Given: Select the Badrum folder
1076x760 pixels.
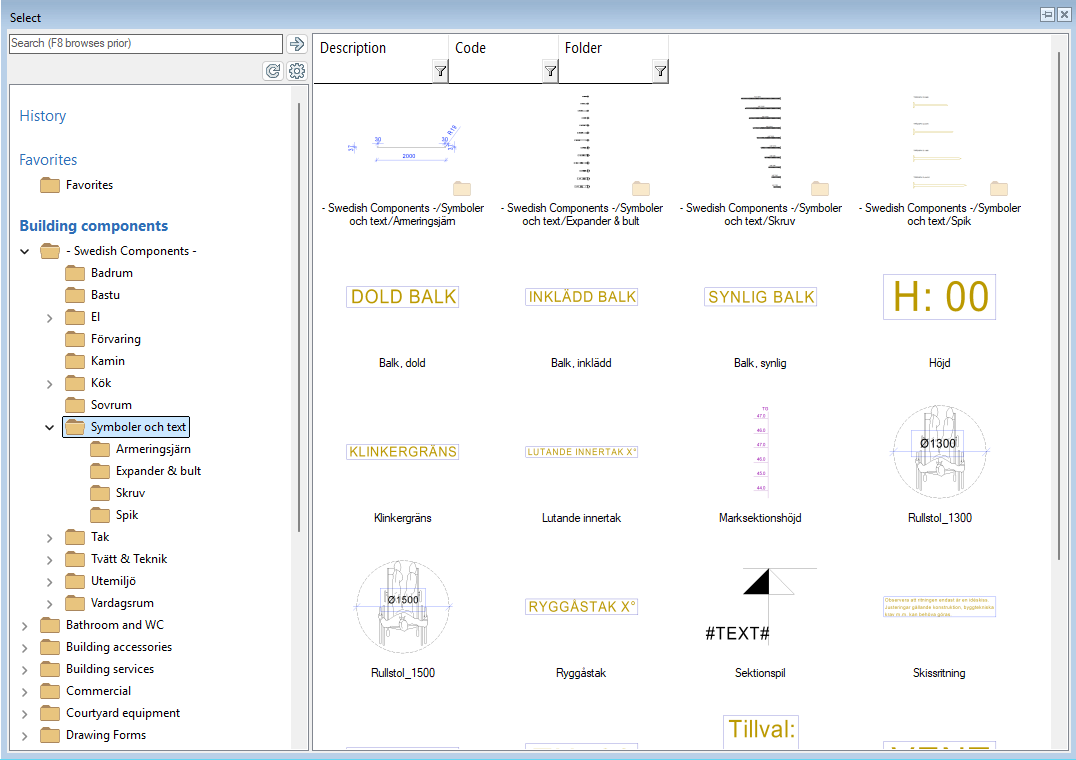Looking at the screenshot, I should 111,273.
